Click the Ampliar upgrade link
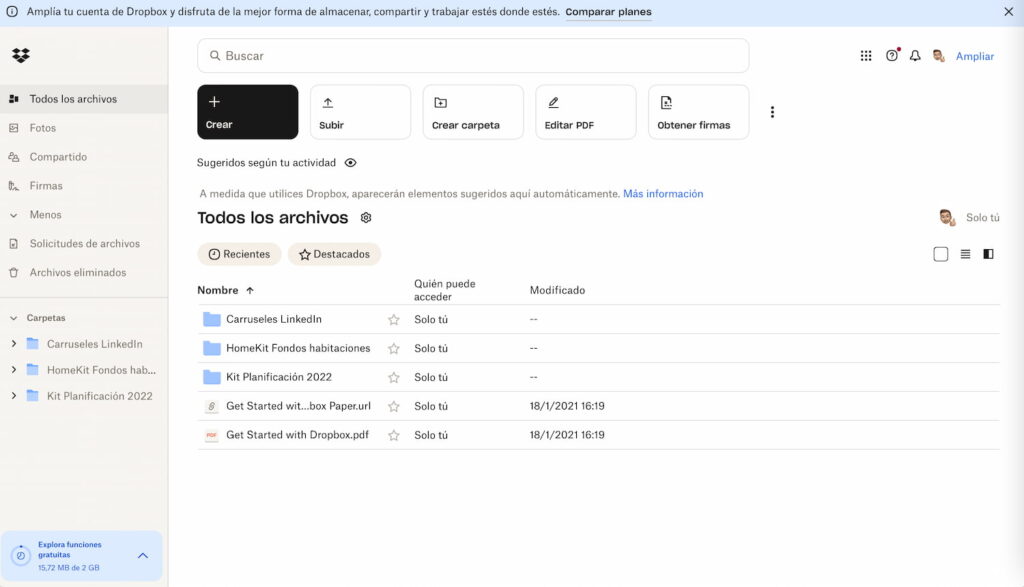Screen dimensions: 1024x587 pos(974,56)
